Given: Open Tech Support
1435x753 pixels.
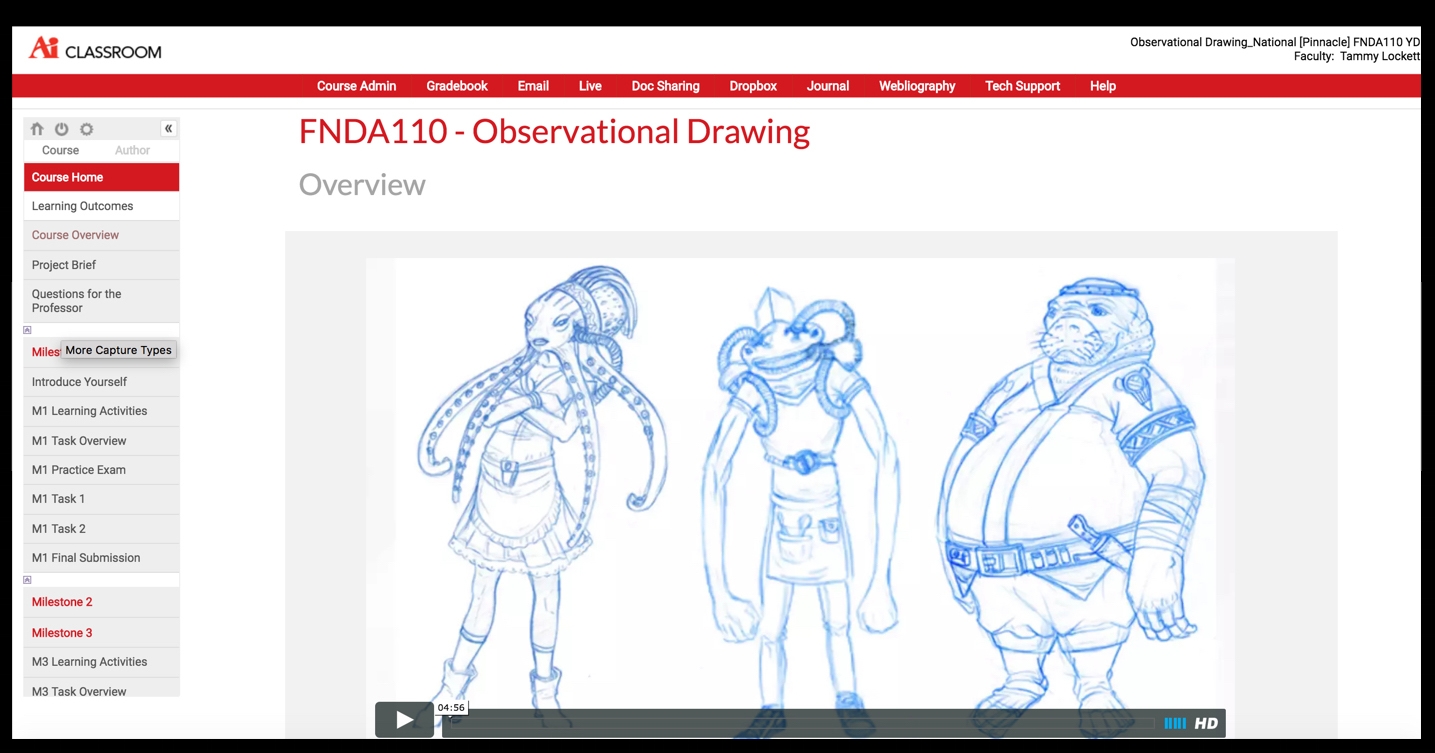Looking at the screenshot, I should coord(1022,86).
